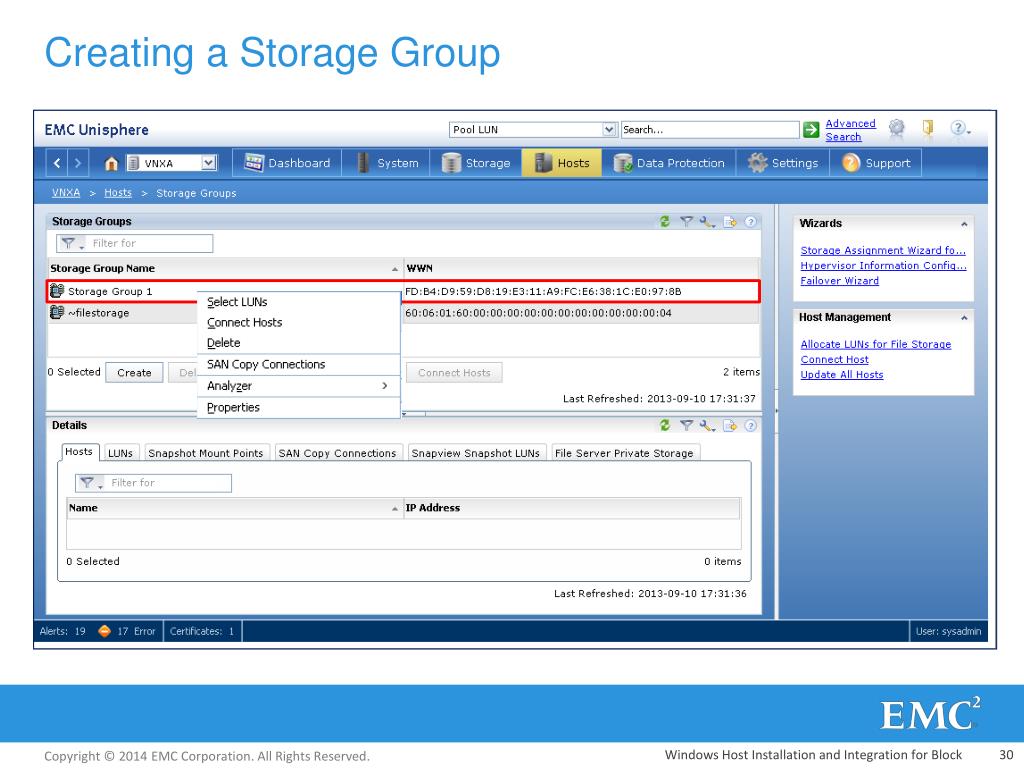1024x768 pixels.
Task: Open the filter icon in Details toolbar
Action: pos(686,426)
